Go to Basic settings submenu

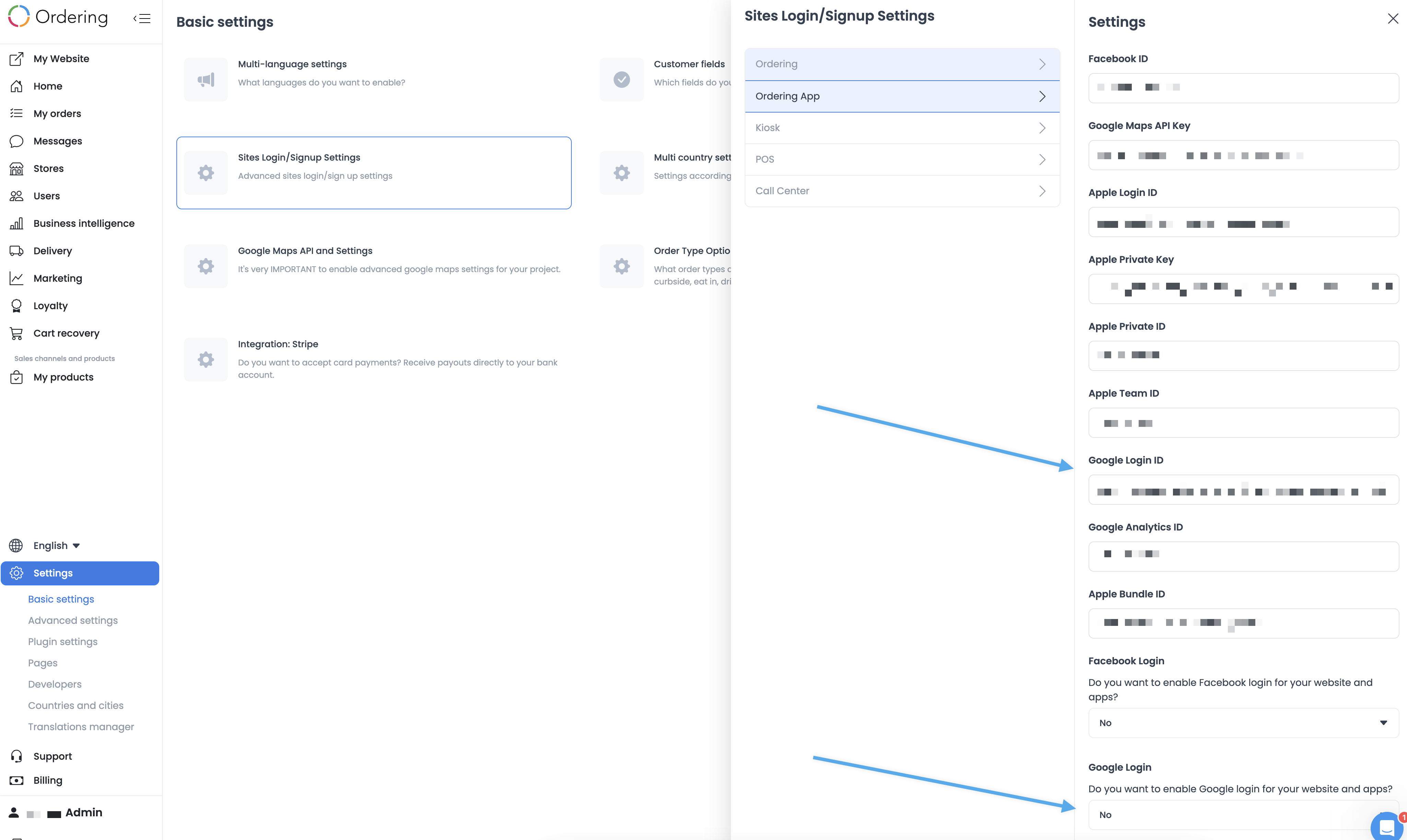point(61,599)
